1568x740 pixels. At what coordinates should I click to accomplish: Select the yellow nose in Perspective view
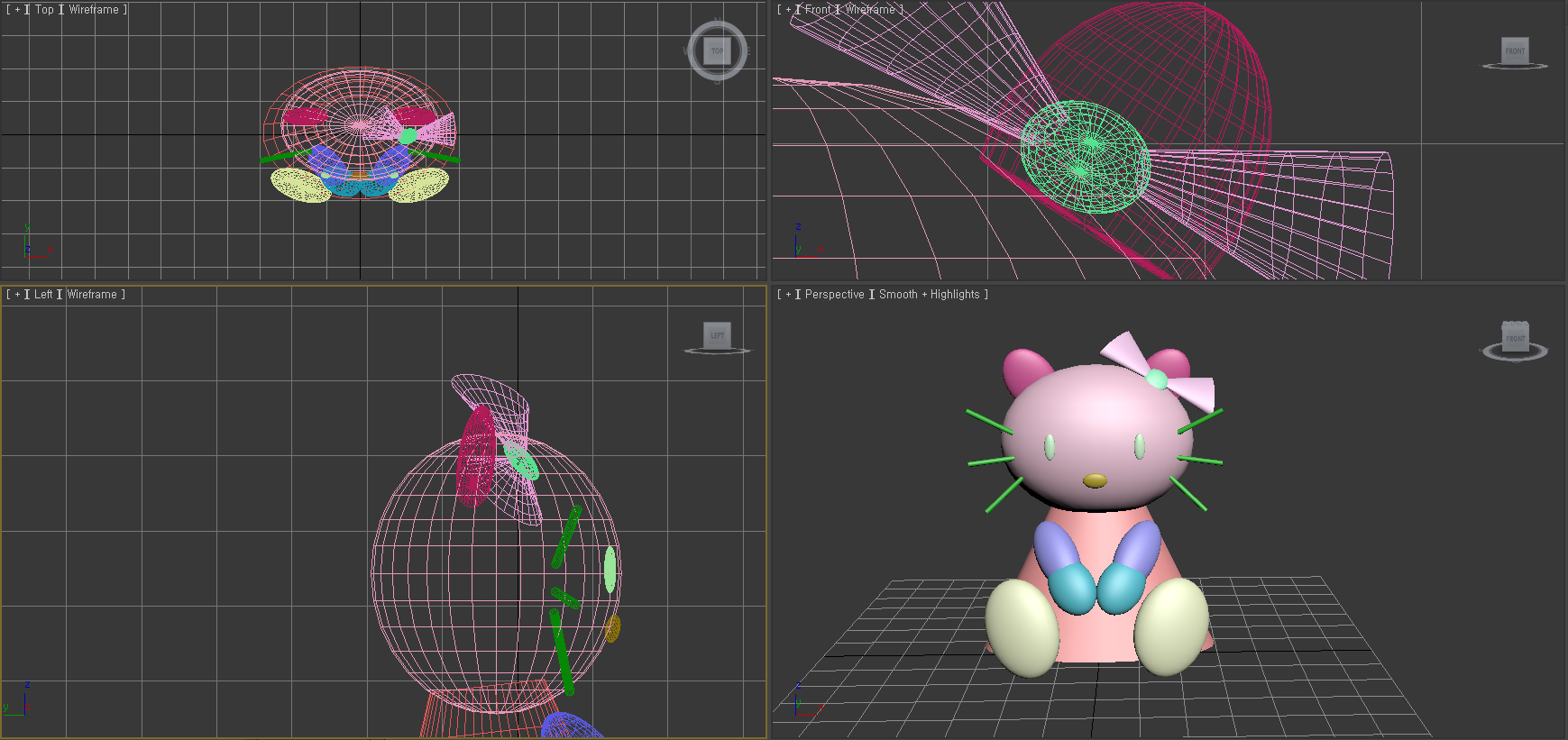pyautogui.click(x=1095, y=480)
